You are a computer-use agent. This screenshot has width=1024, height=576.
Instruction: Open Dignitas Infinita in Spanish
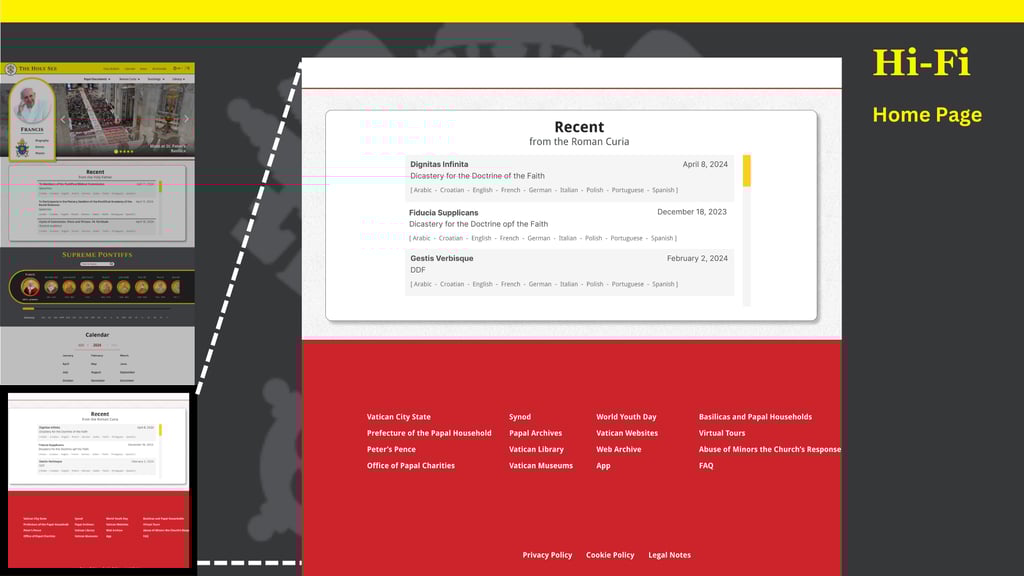663,190
